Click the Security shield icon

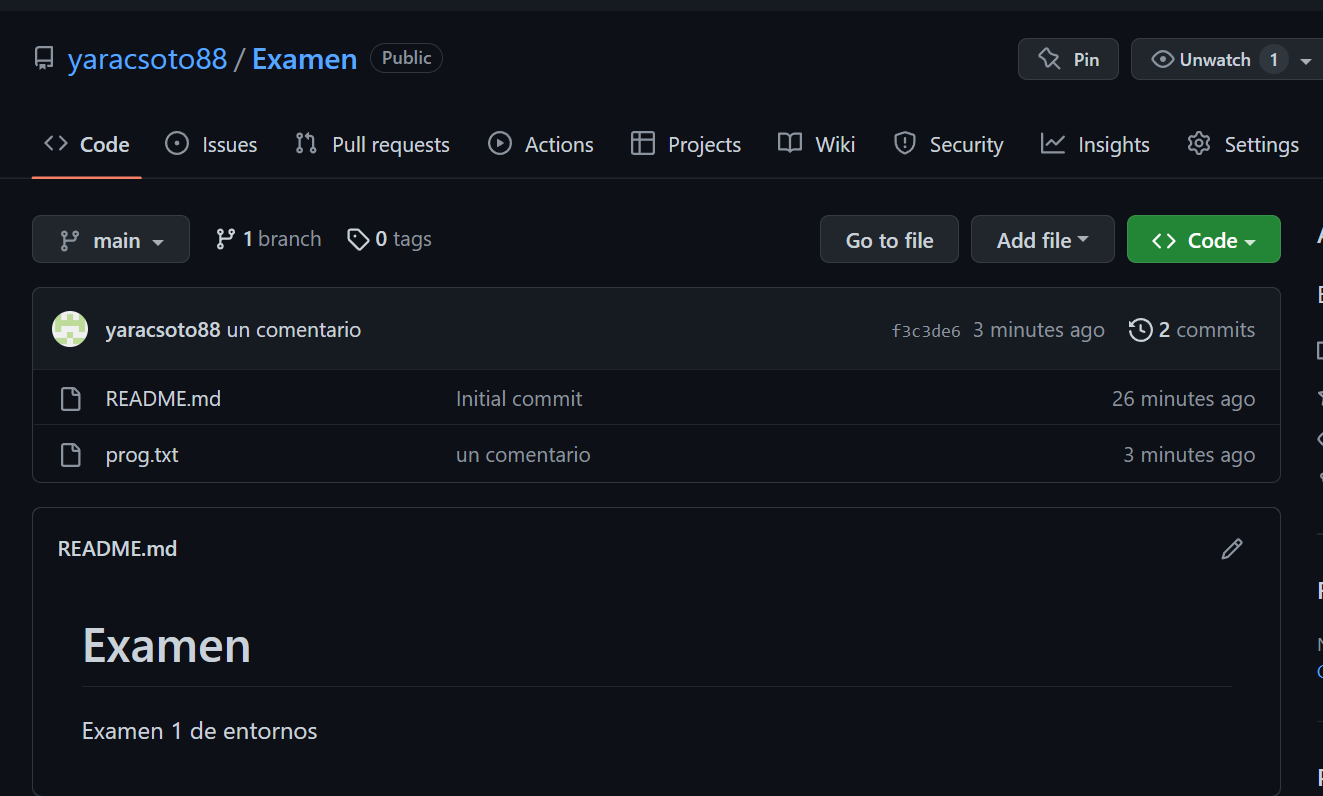coord(904,143)
